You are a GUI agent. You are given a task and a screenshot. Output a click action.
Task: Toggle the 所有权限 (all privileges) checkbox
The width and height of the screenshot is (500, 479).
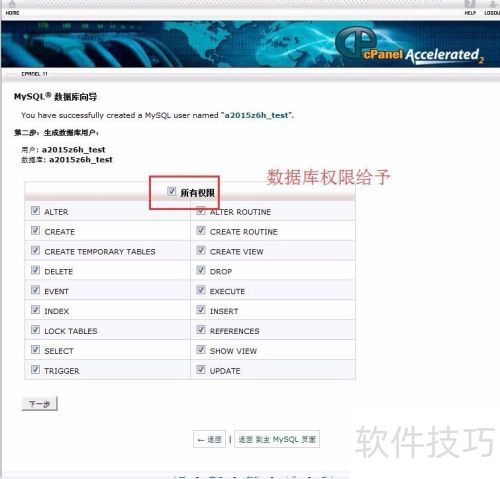(171, 191)
